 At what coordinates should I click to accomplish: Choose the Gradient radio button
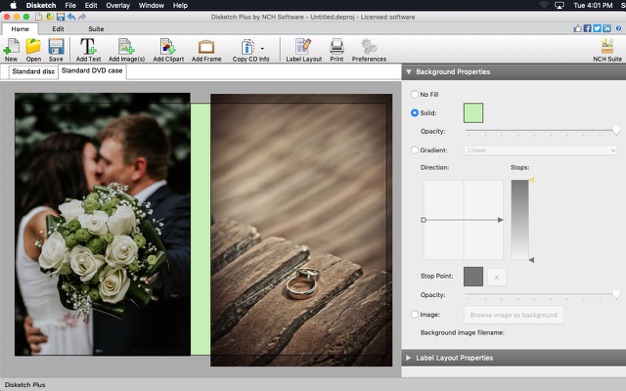[x=414, y=150]
